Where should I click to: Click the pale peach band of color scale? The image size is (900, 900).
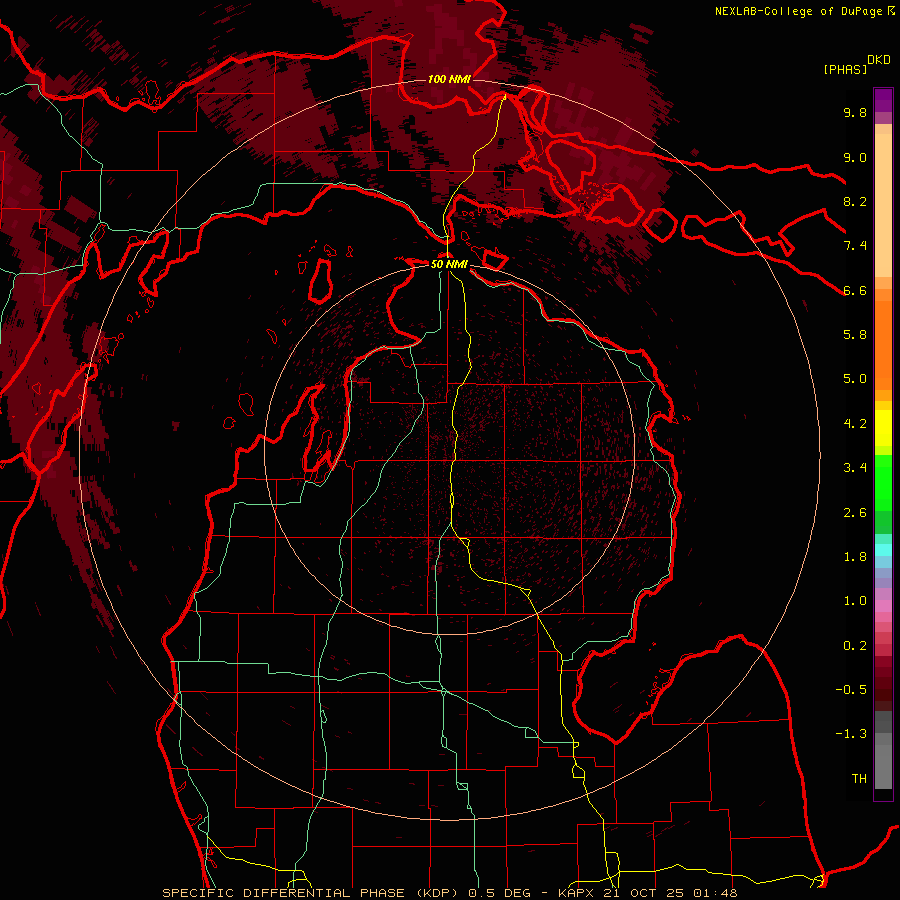(883, 207)
